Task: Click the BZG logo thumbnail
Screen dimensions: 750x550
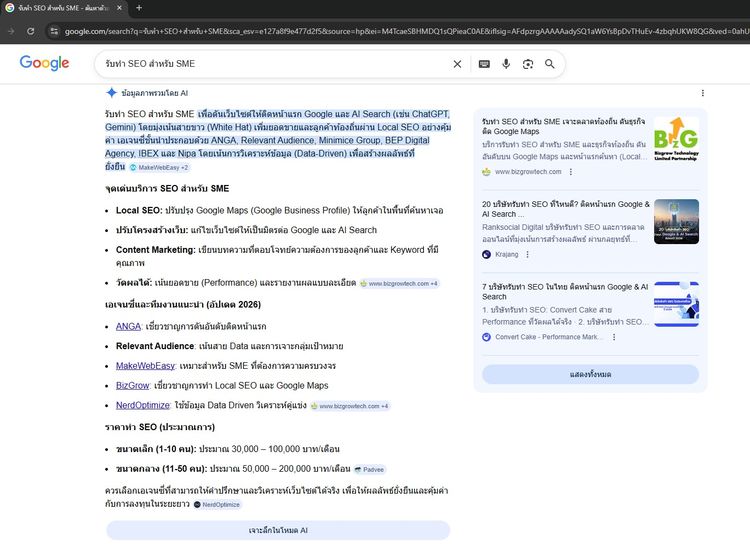Action: tap(676, 139)
